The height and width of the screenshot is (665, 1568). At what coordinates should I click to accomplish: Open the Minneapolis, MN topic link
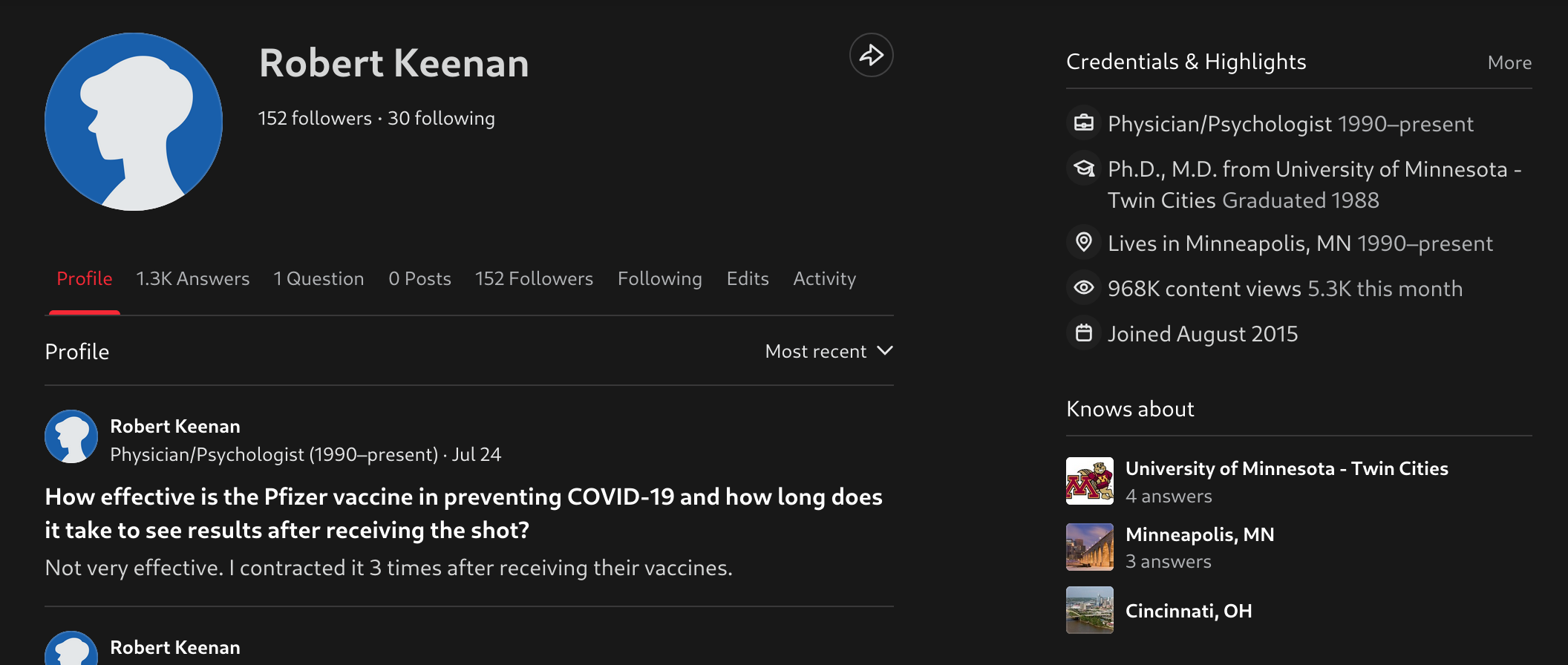[1200, 535]
